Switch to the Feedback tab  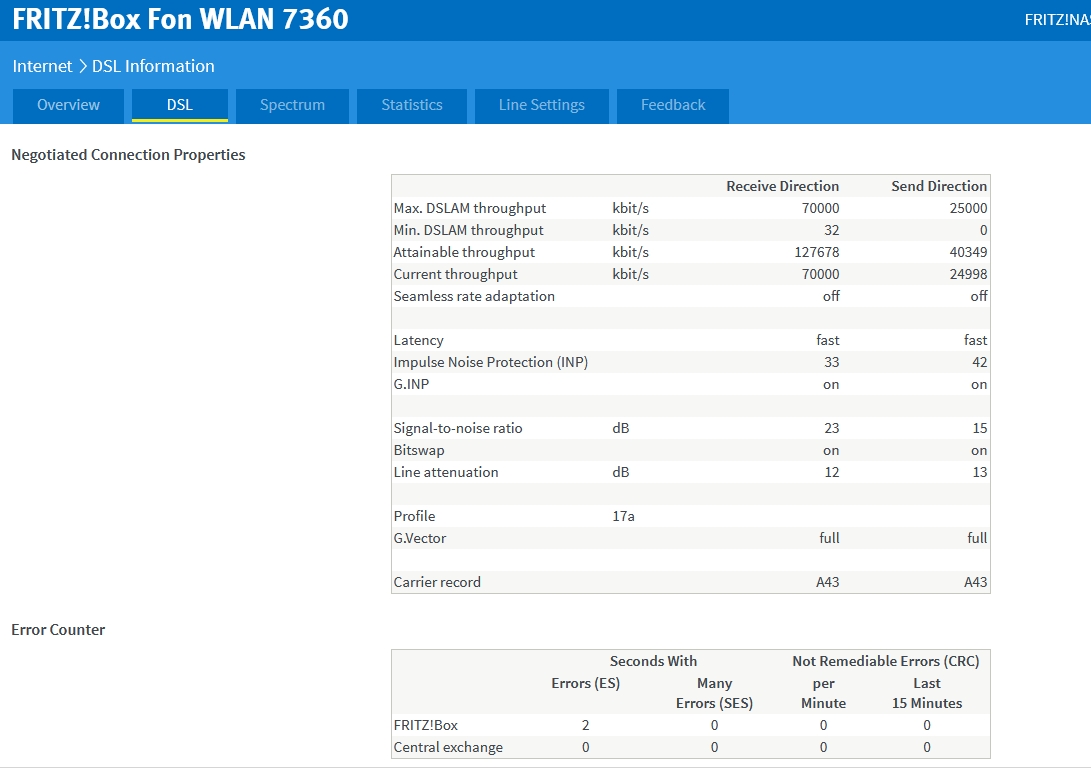pos(672,105)
